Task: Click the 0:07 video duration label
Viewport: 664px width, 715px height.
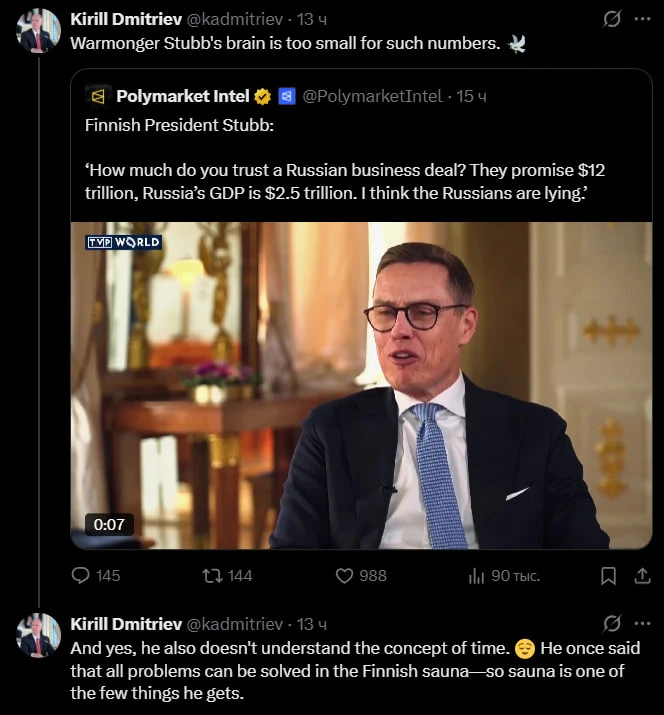Action: tap(109, 524)
